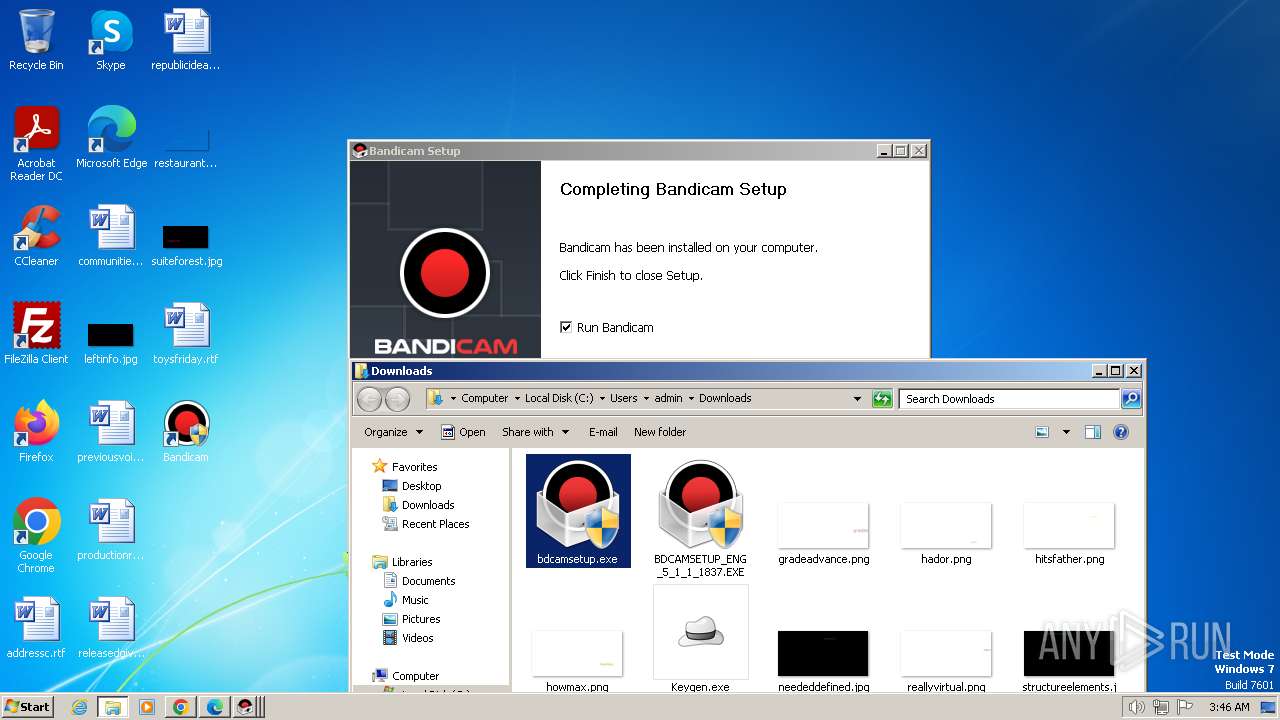Launch Microsoft Edge desktop shortcut

click(111, 138)
